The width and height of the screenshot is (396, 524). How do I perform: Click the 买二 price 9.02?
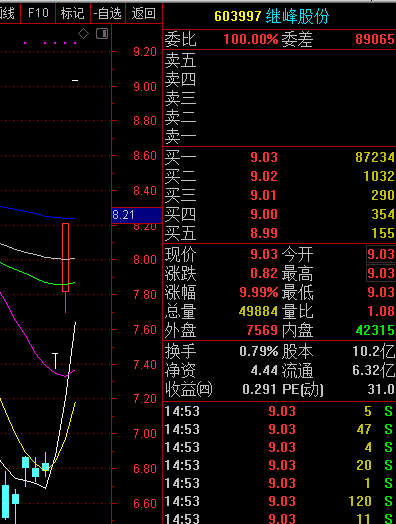(264, 176)
